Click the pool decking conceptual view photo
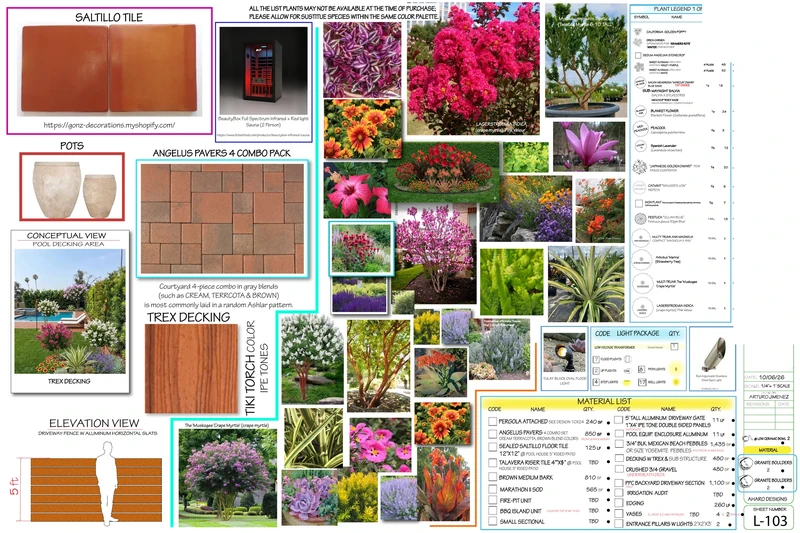The width and height of the screenshot is (800, 533). tap(70, 311)
